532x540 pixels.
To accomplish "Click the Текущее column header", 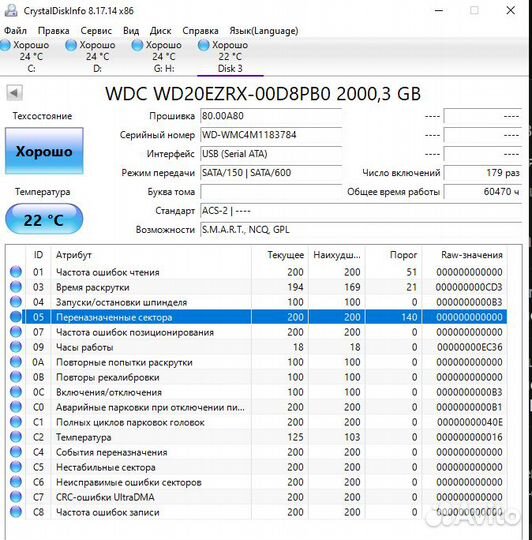I will coord(280,255).
